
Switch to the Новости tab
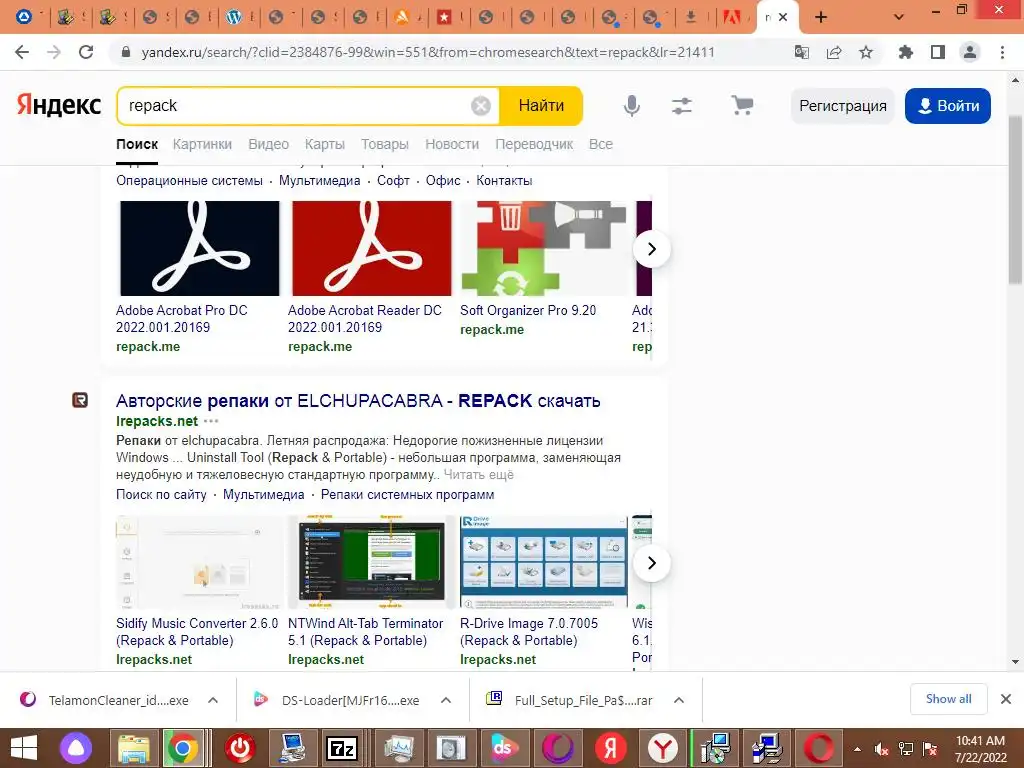(452, 144)
